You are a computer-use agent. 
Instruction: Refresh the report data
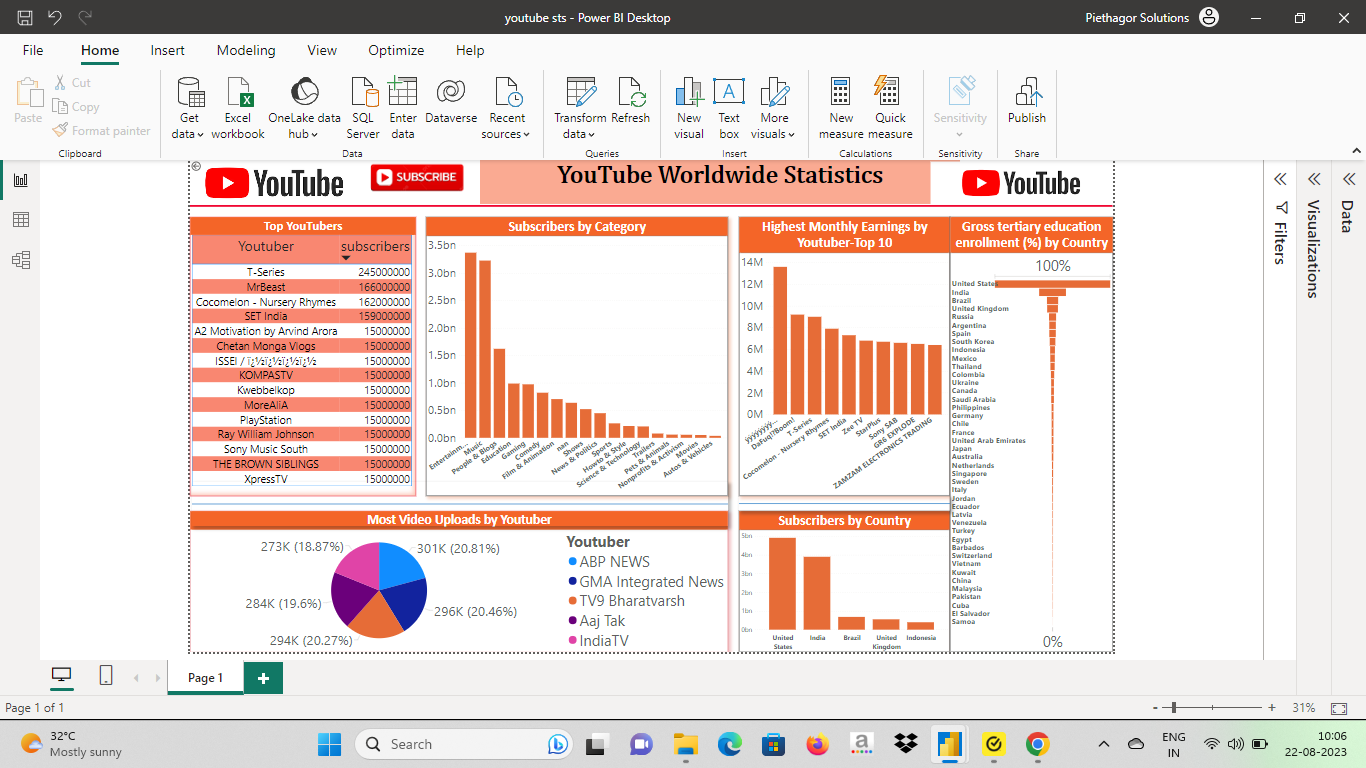coord(630,105)
